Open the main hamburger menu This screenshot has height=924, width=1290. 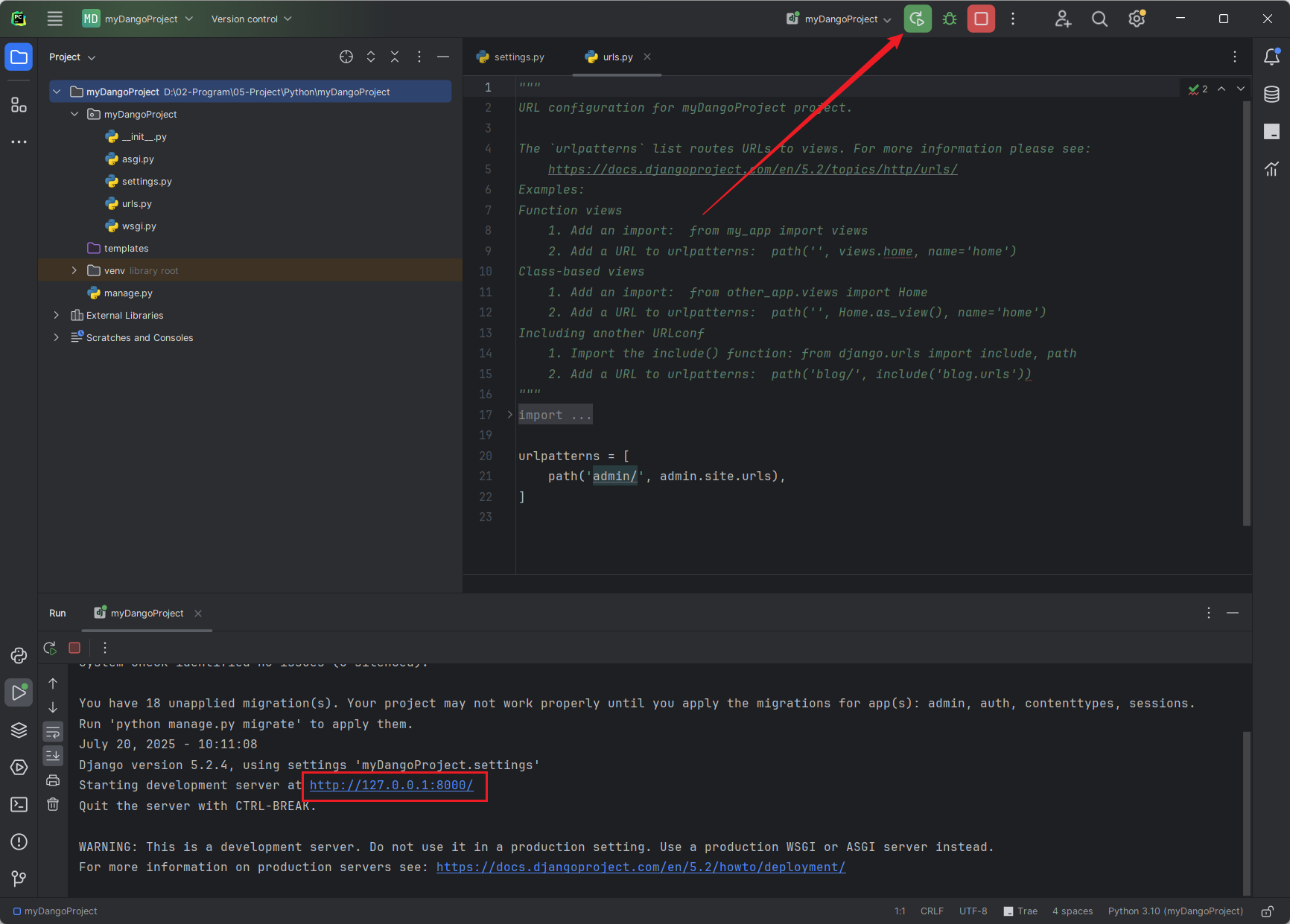pos(54,19)
